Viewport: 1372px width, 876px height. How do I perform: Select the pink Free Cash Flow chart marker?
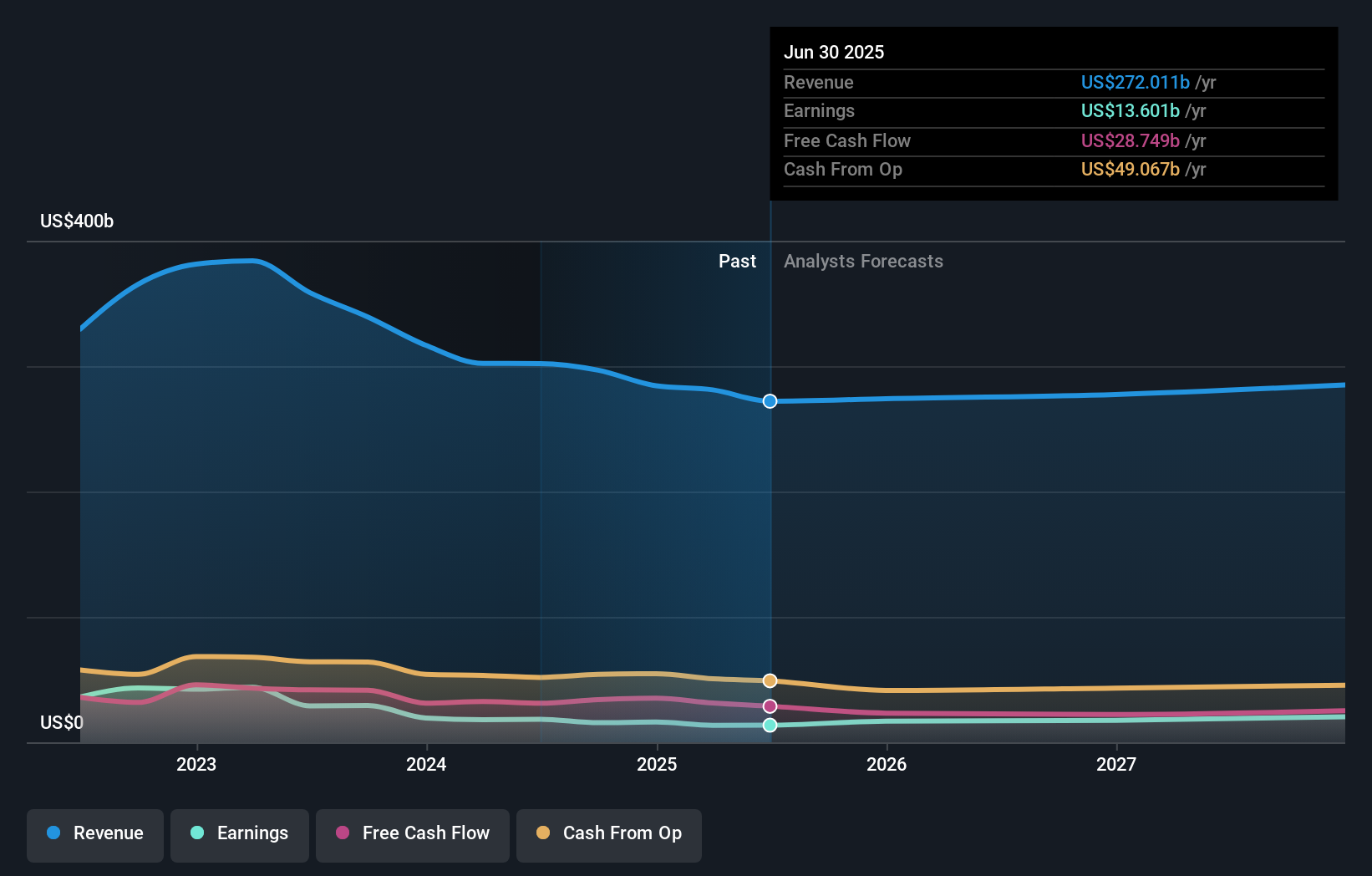click(769, 706)
